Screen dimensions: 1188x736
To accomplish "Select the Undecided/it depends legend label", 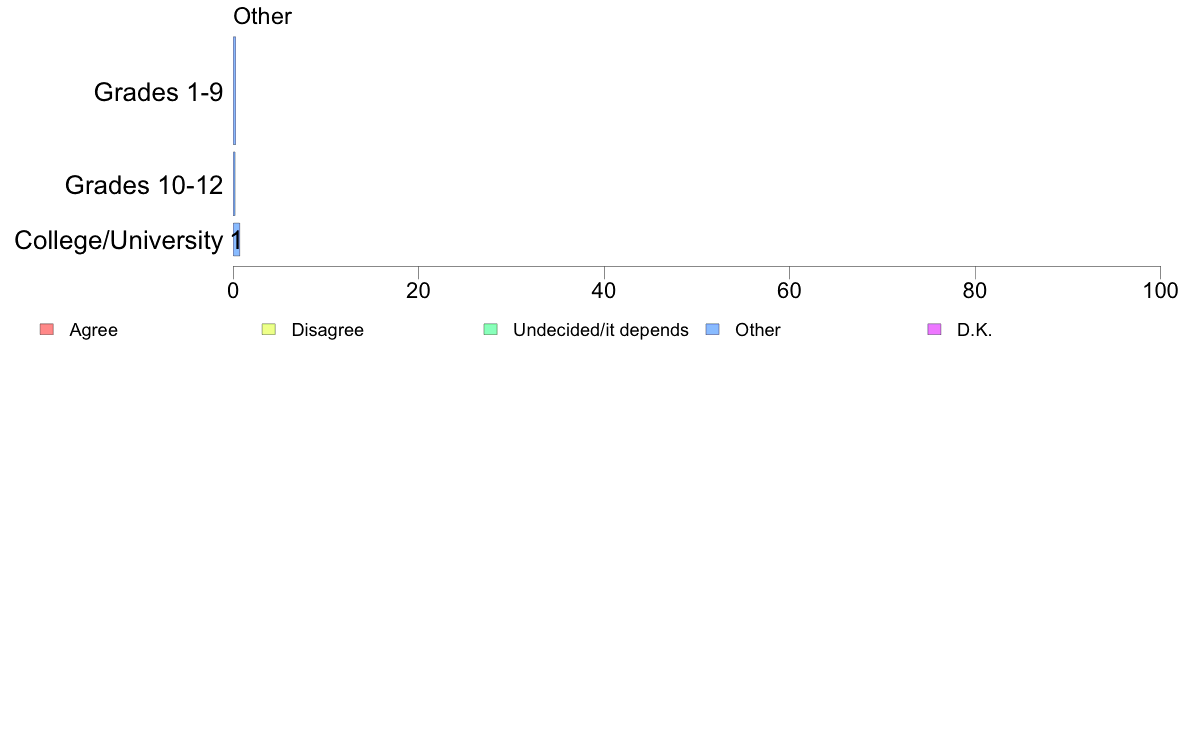I will pyautogui.click(x=601, y=330).
